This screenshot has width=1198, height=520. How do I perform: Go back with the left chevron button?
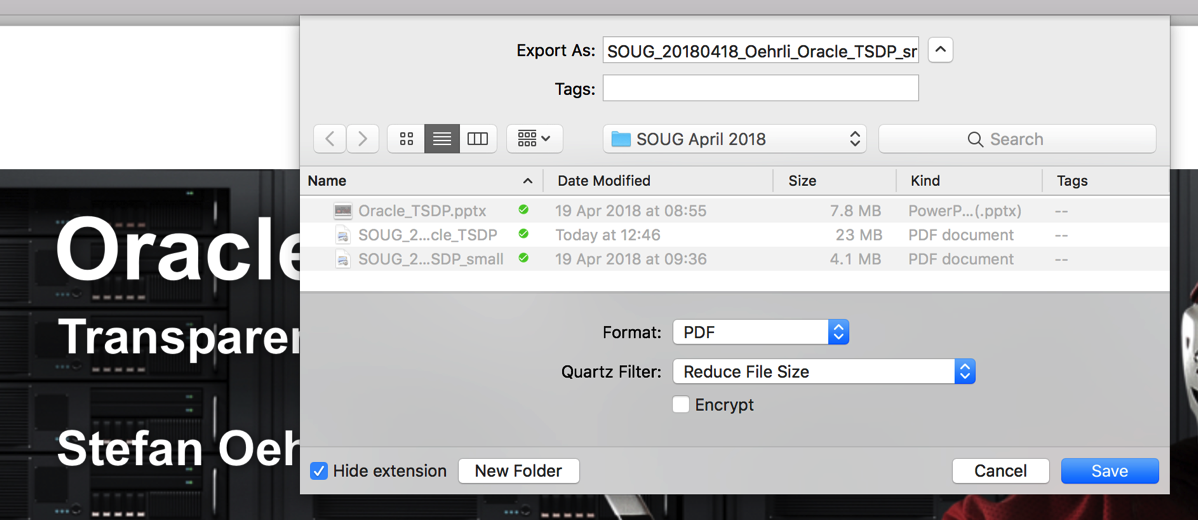[329, 139]
